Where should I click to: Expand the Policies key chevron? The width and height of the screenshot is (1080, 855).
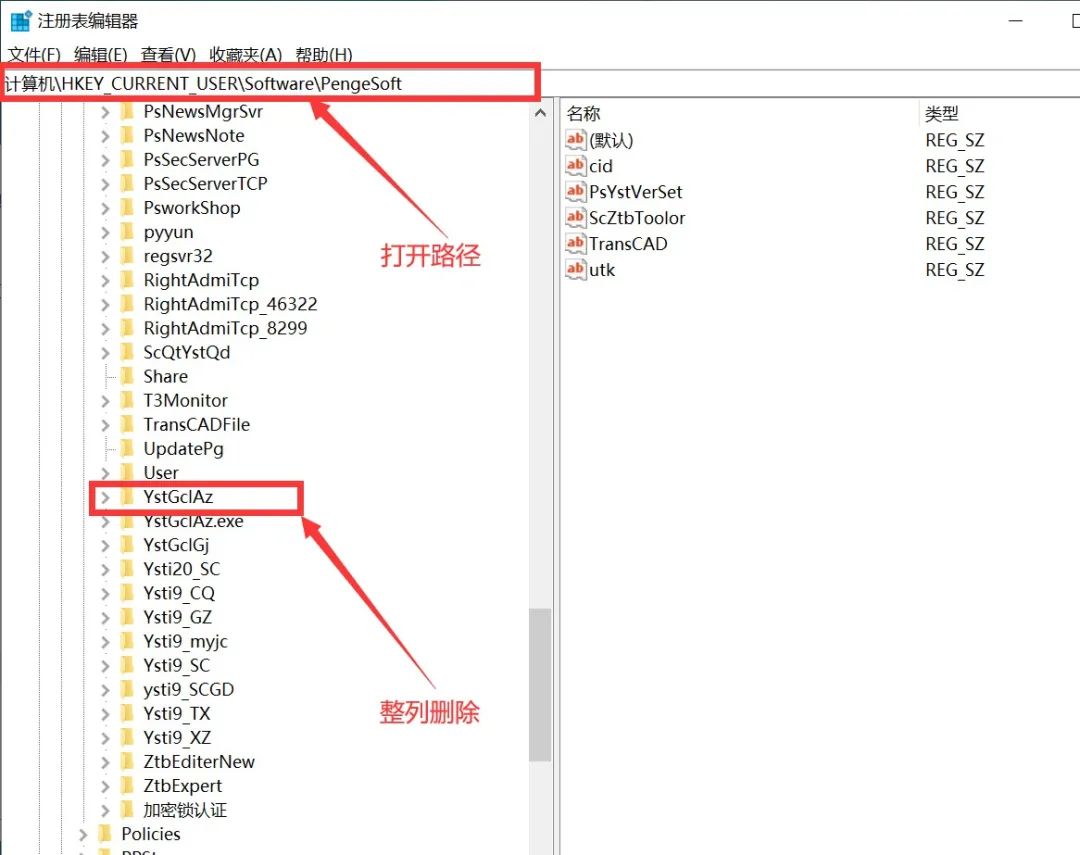[x=84, y=834]
